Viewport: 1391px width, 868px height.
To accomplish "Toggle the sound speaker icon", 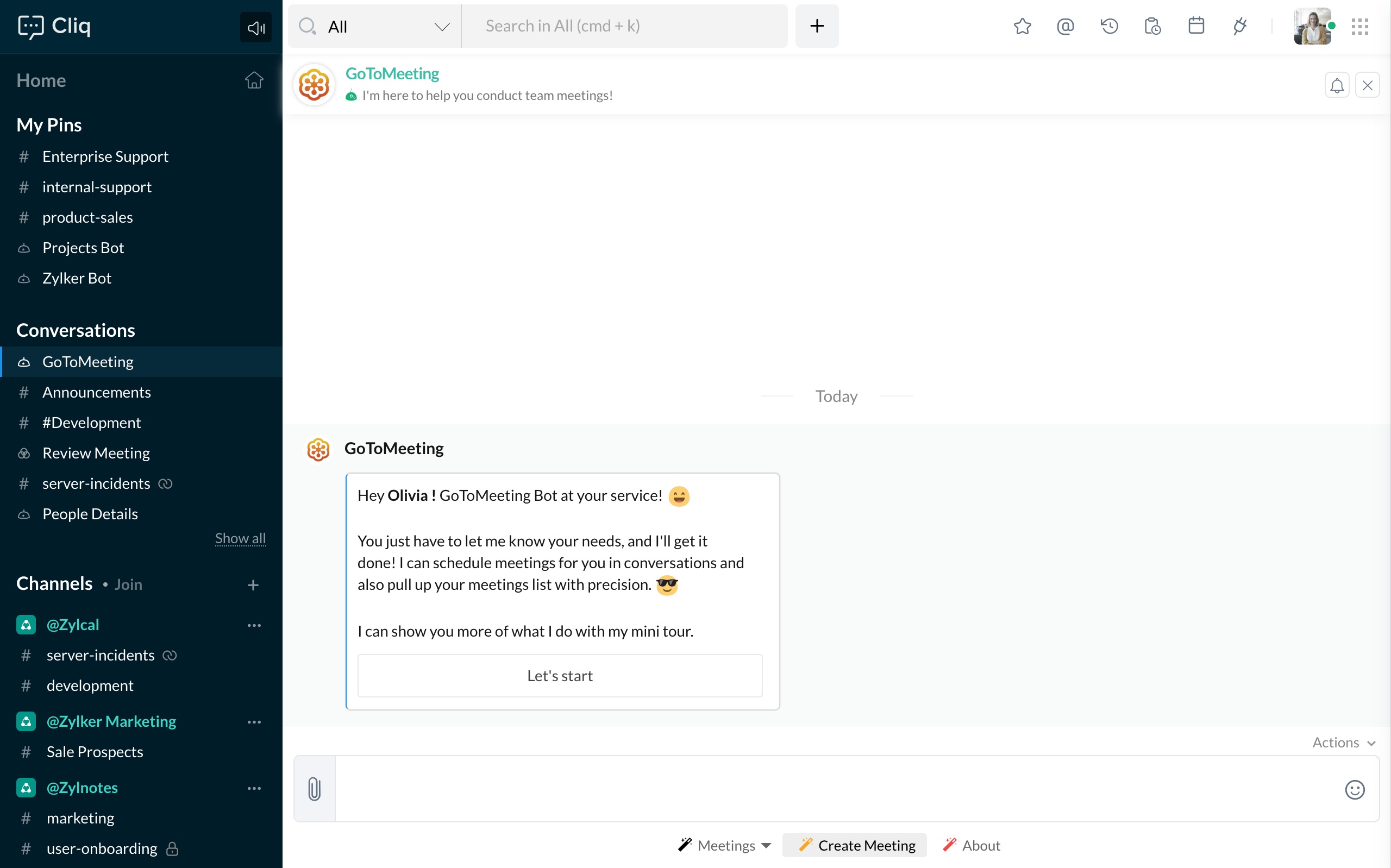I will point(256,27).
